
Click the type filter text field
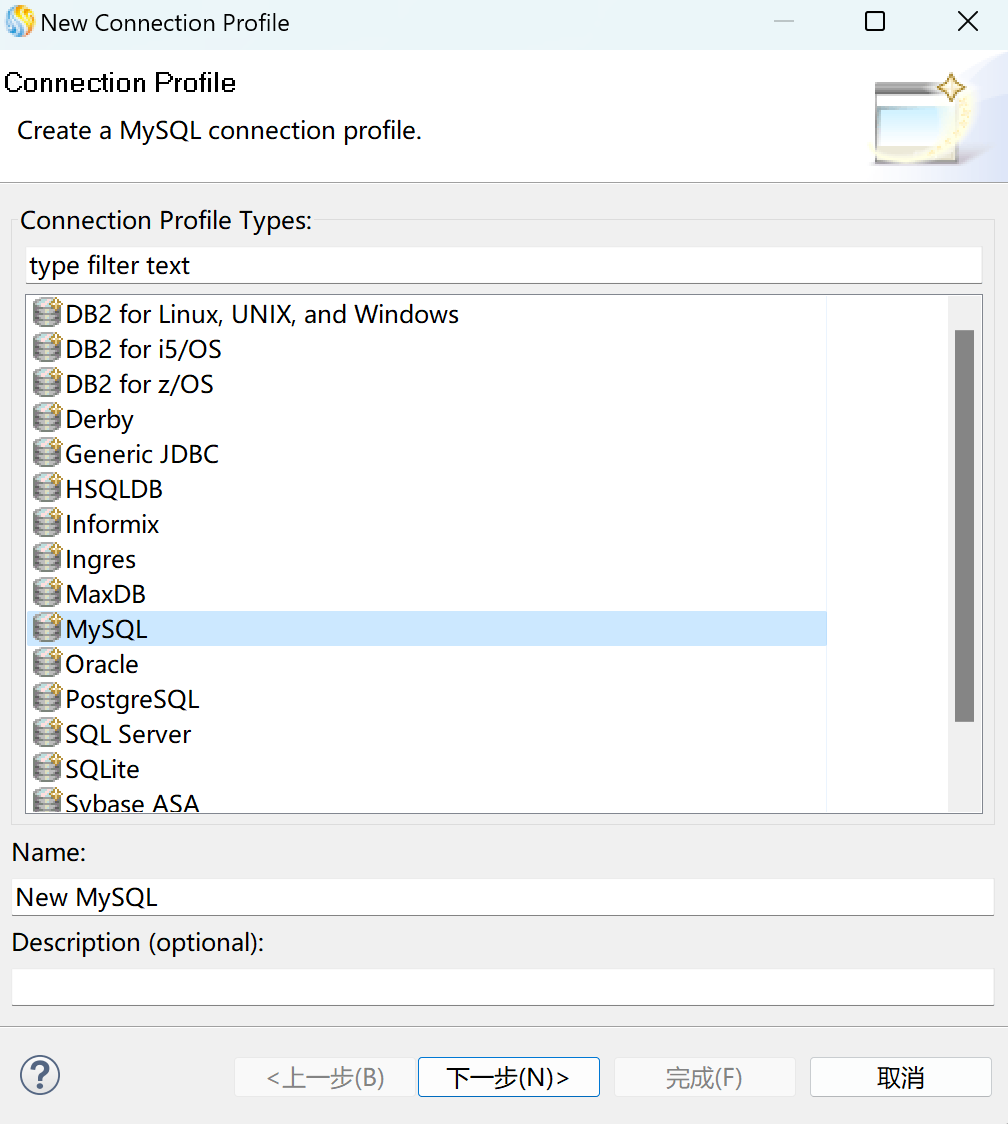click(503, 266)
